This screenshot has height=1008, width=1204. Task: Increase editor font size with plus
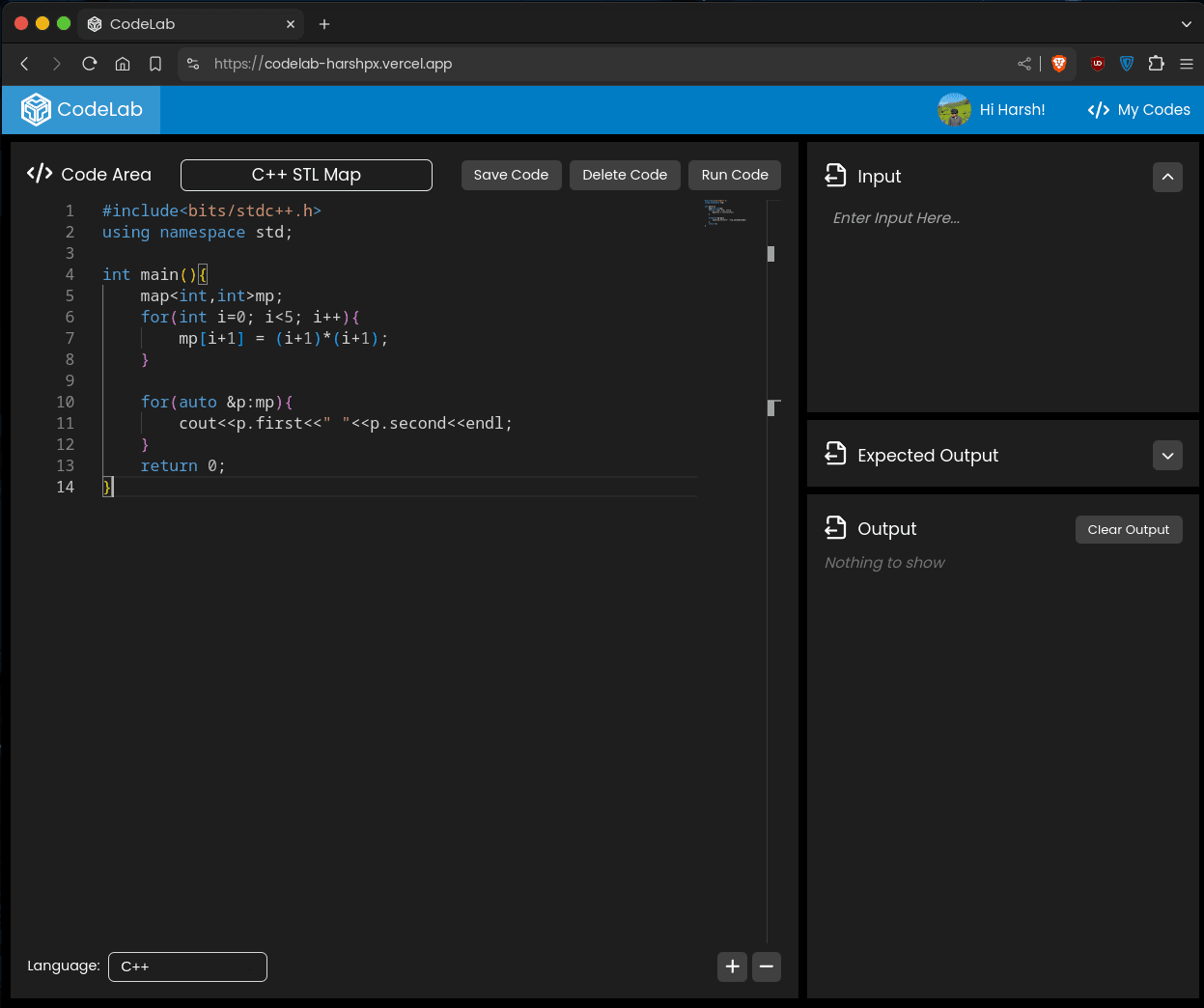click(x=732, y=966)
